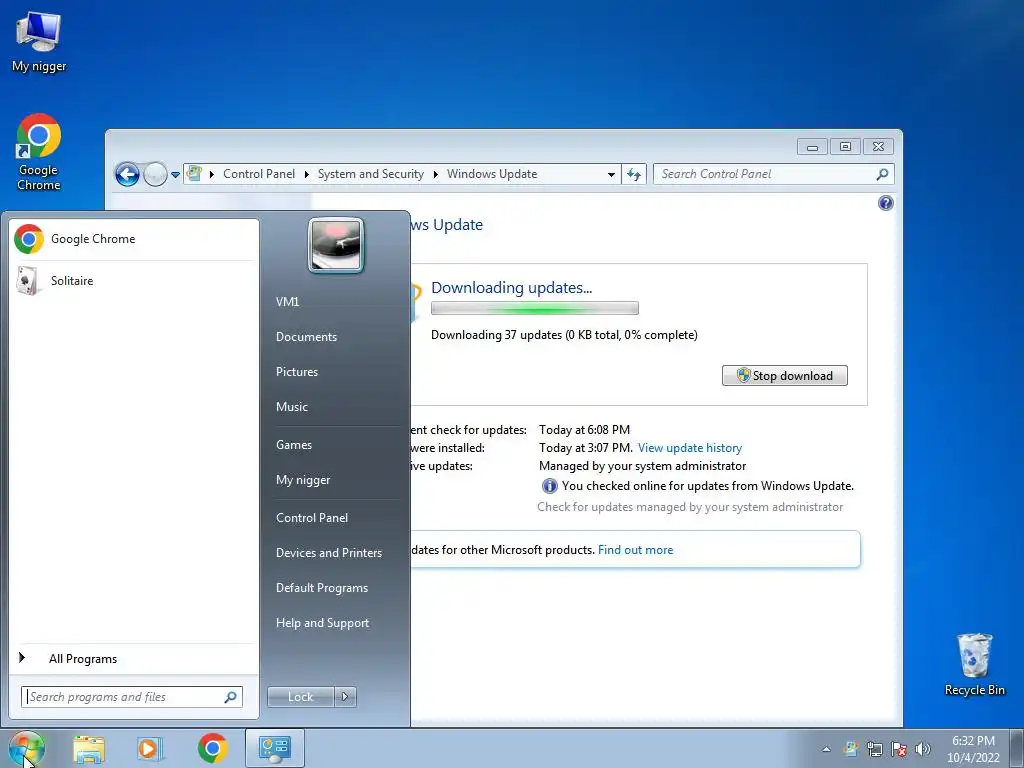Open the network tray icon
The width and height of the screenshot is (1024, 768).
(x=874, y=748)
